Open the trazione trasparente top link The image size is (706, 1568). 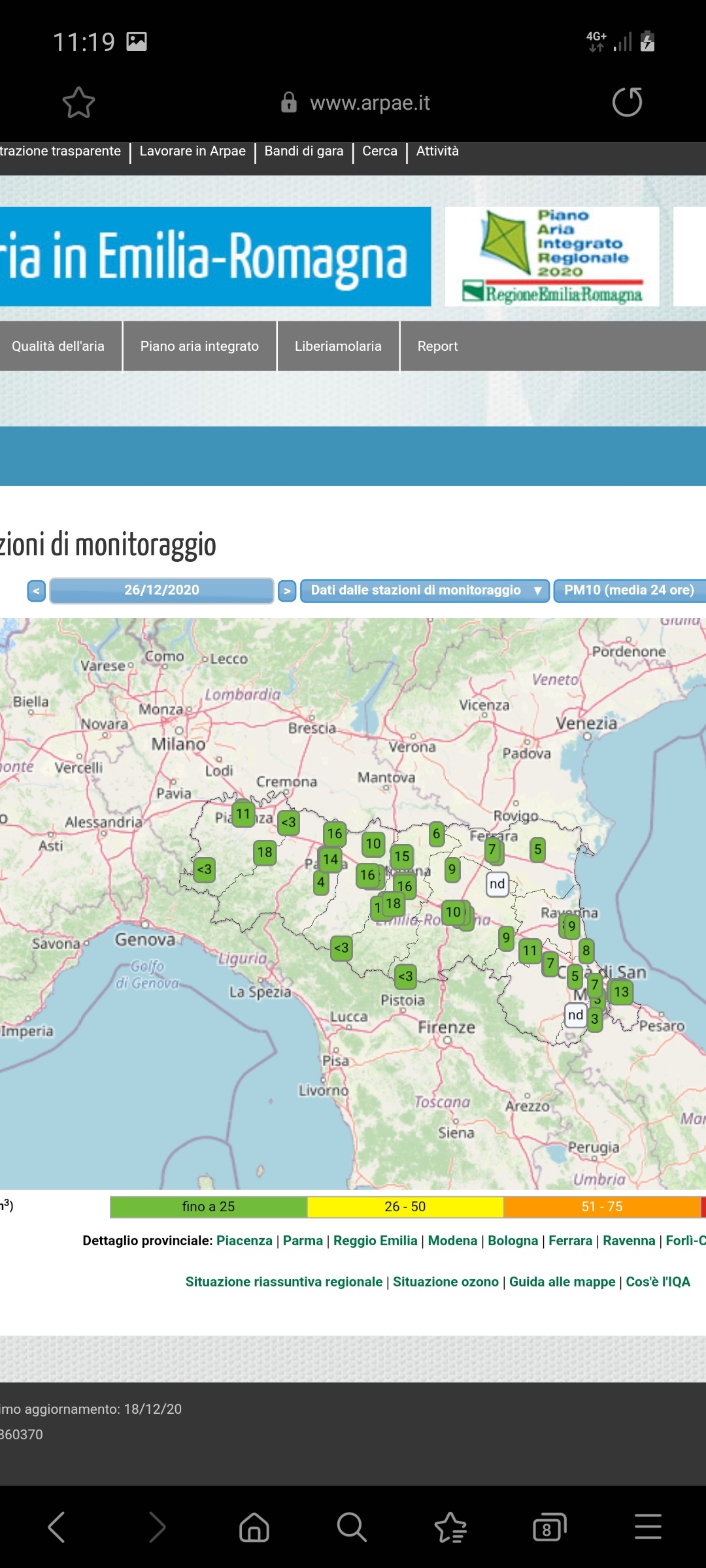[60, 151]
